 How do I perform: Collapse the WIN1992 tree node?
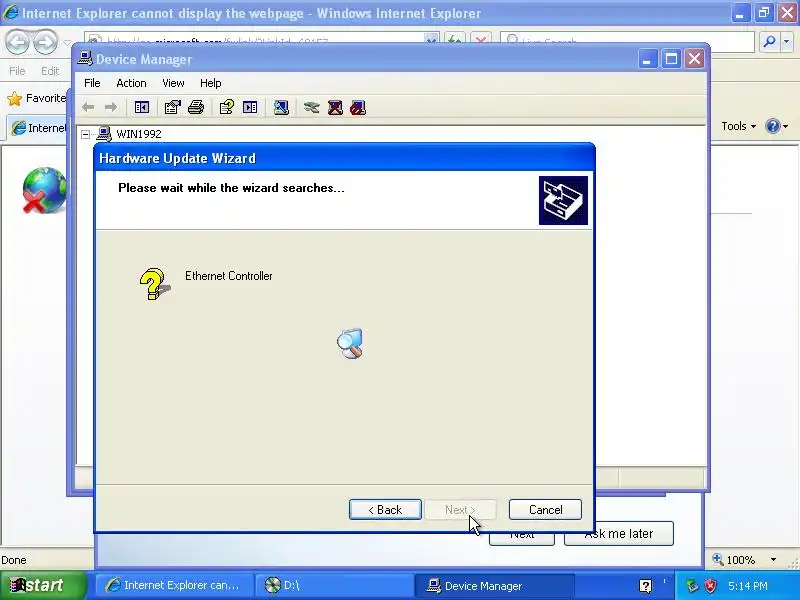(86, 134)
